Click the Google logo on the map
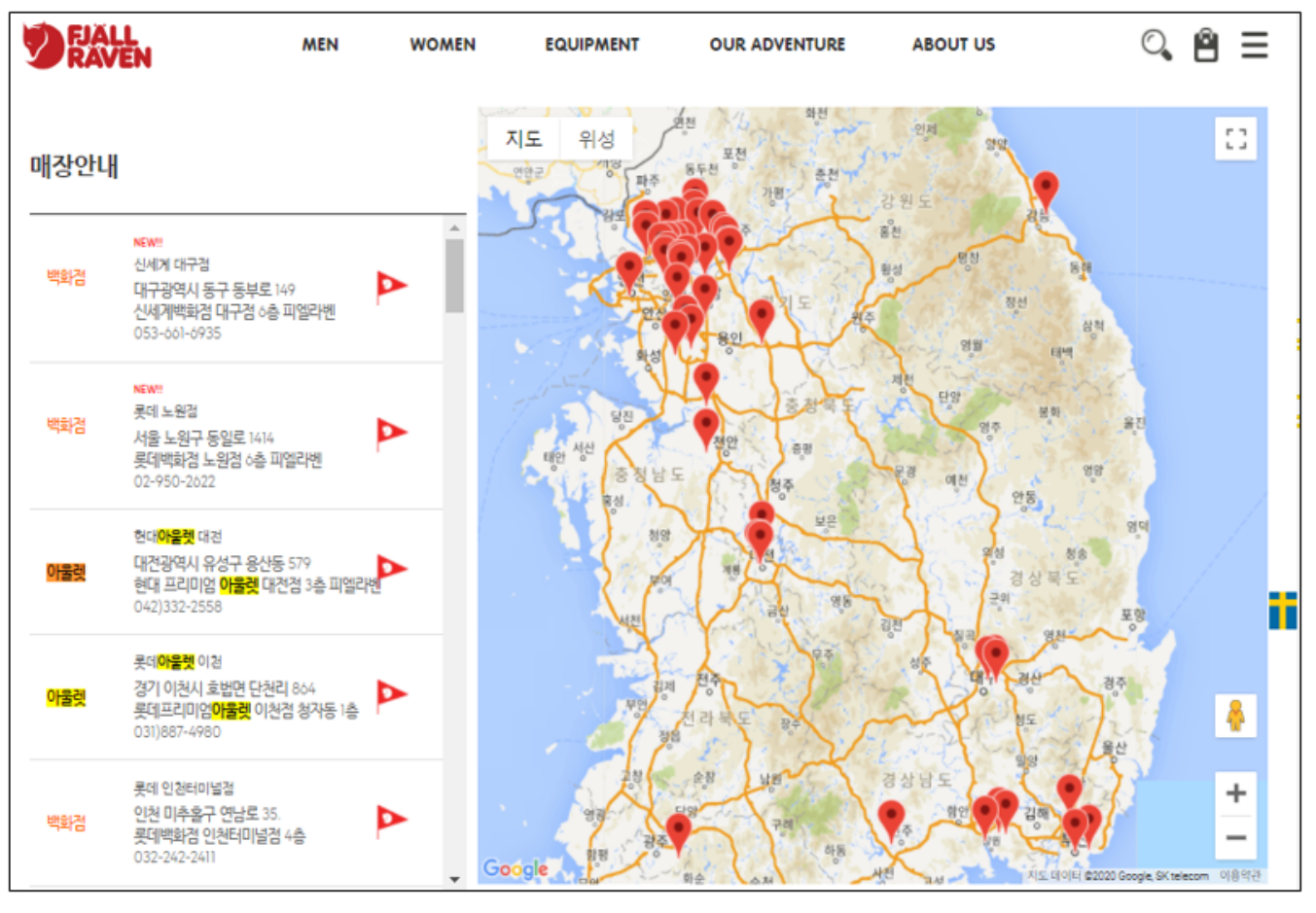 [x=516, y=868]
